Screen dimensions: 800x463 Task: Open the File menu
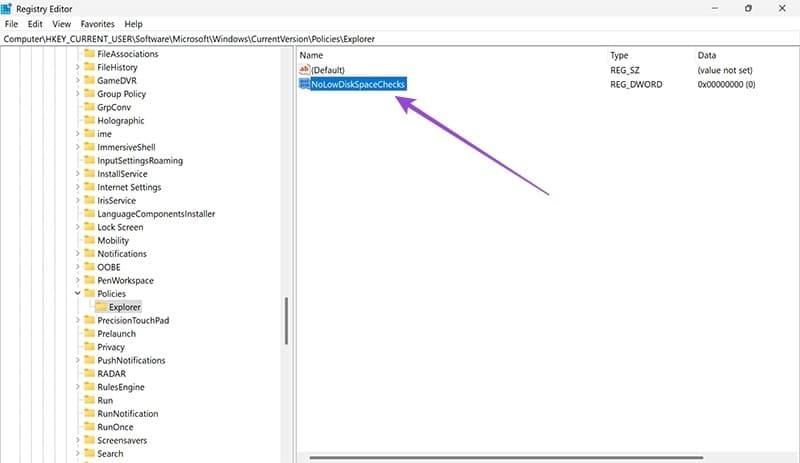(x=13, y=23)
